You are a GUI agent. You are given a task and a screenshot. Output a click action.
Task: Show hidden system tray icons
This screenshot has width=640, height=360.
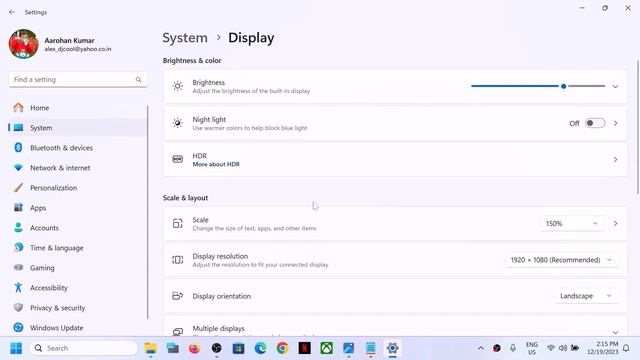click(x=481, y=348)
